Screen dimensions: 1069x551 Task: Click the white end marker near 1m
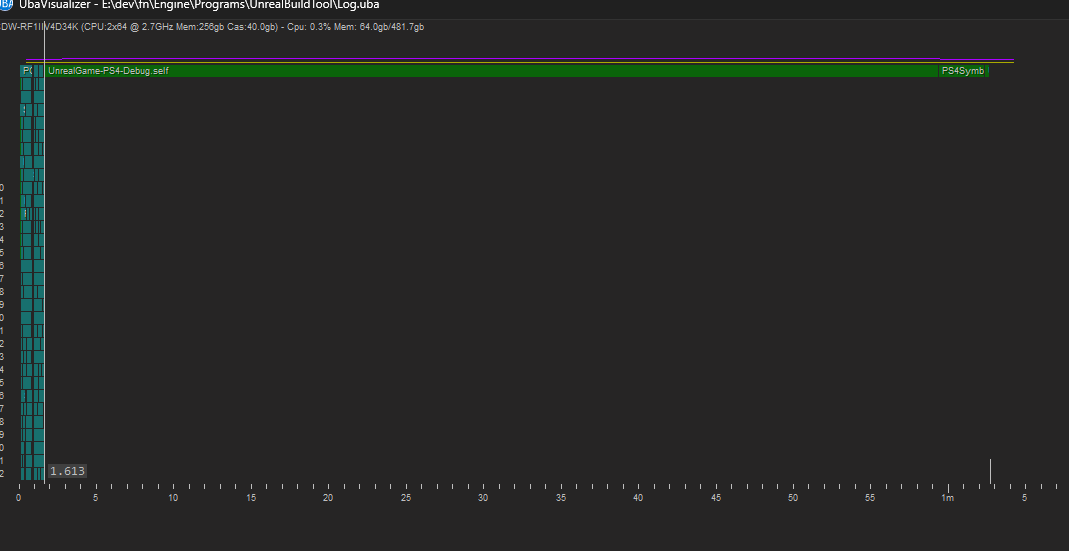990,471
